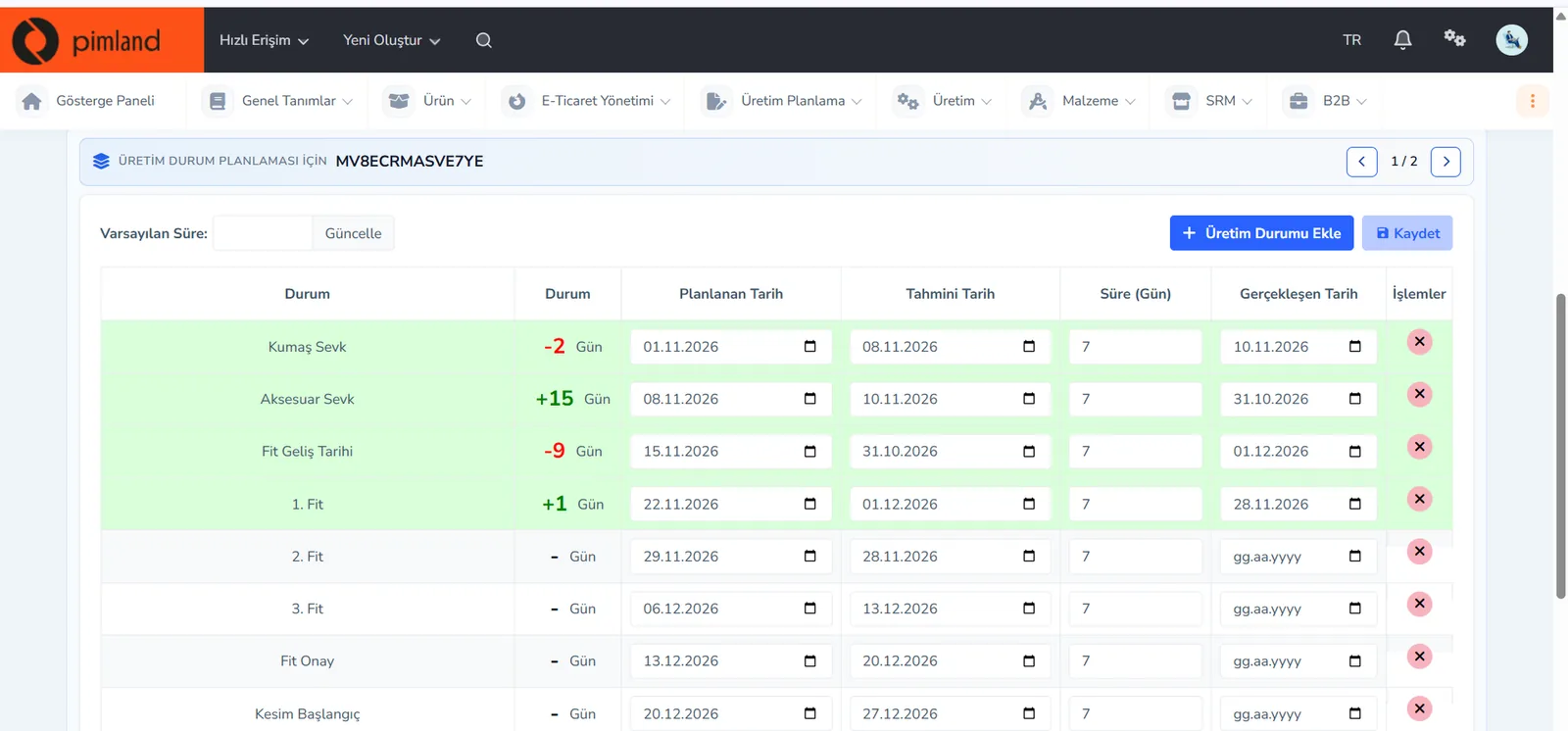
Task: Go to the next page arrow
Action: coord(1445,162)
